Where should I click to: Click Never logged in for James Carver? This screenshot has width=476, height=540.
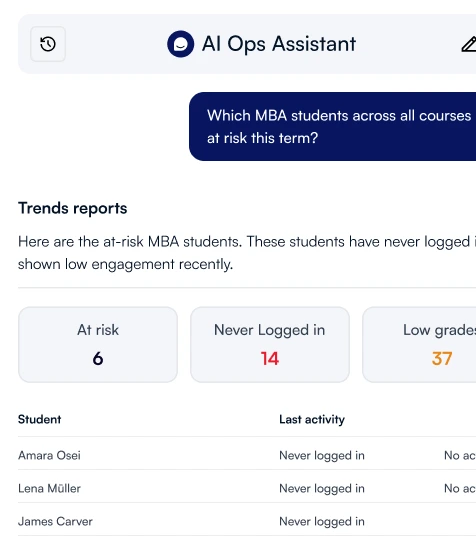(x=322, y=522)
